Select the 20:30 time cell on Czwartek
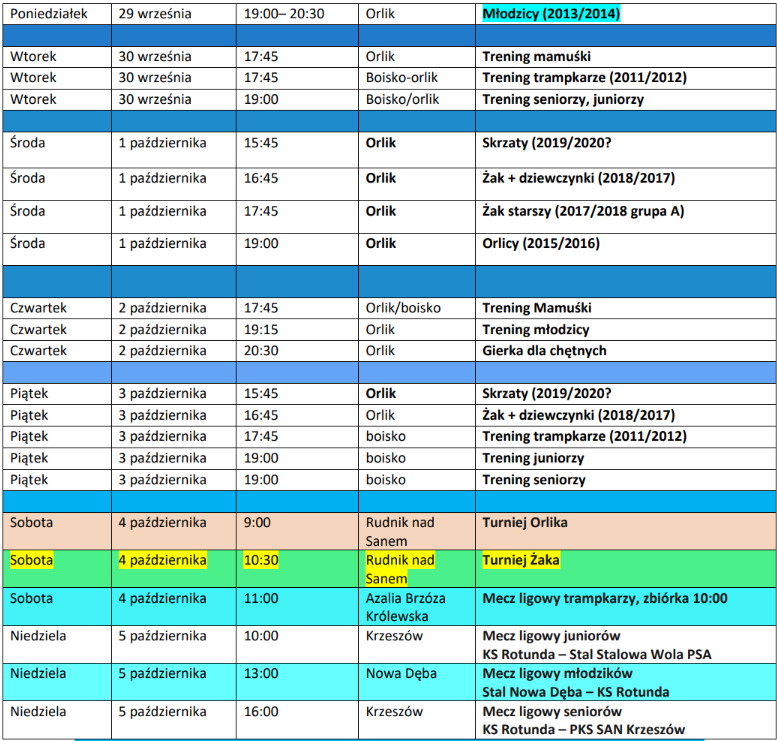 (261, 351)
